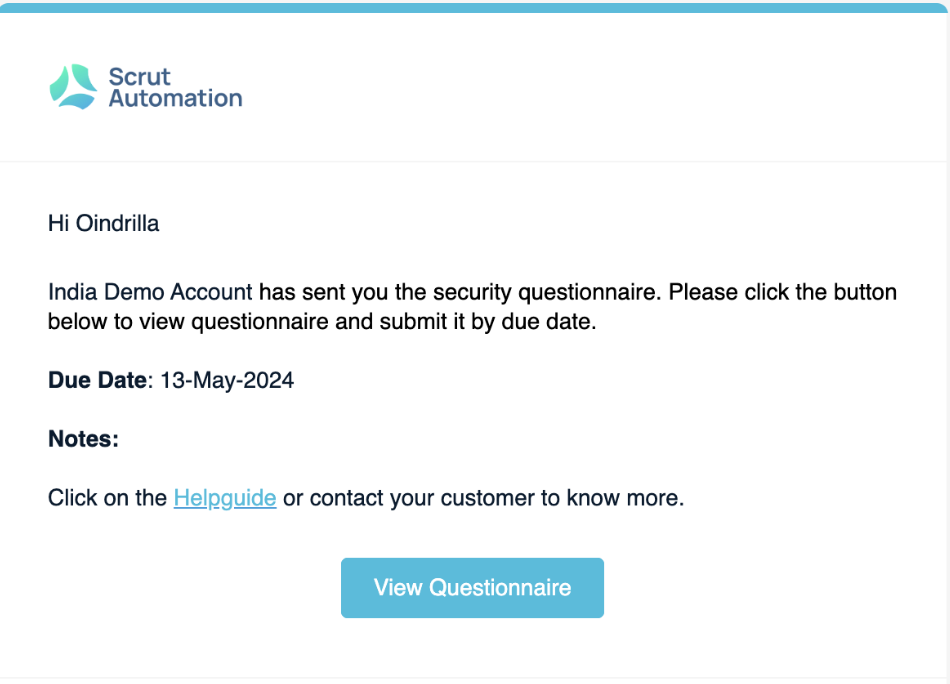Click the Notes label
Screen dimensions: 950x684
pos(84,439)
